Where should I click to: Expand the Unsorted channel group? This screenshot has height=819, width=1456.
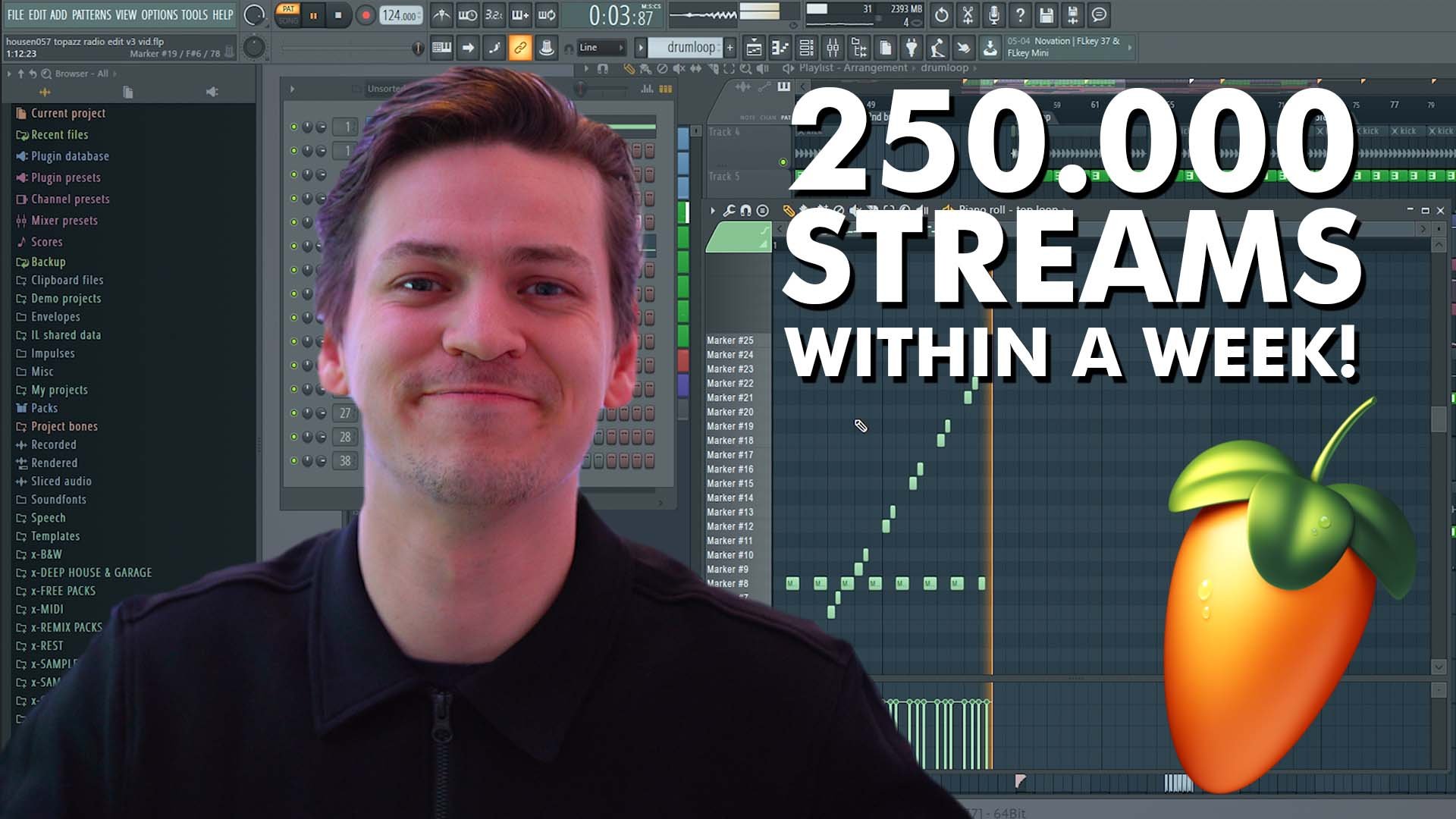click(x=292, y=88)
